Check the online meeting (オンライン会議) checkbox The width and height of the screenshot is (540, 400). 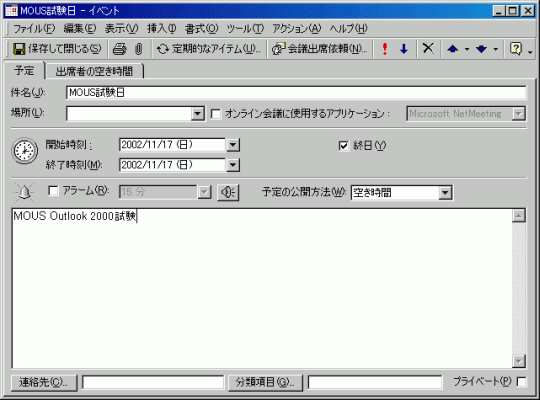(216, 114)
